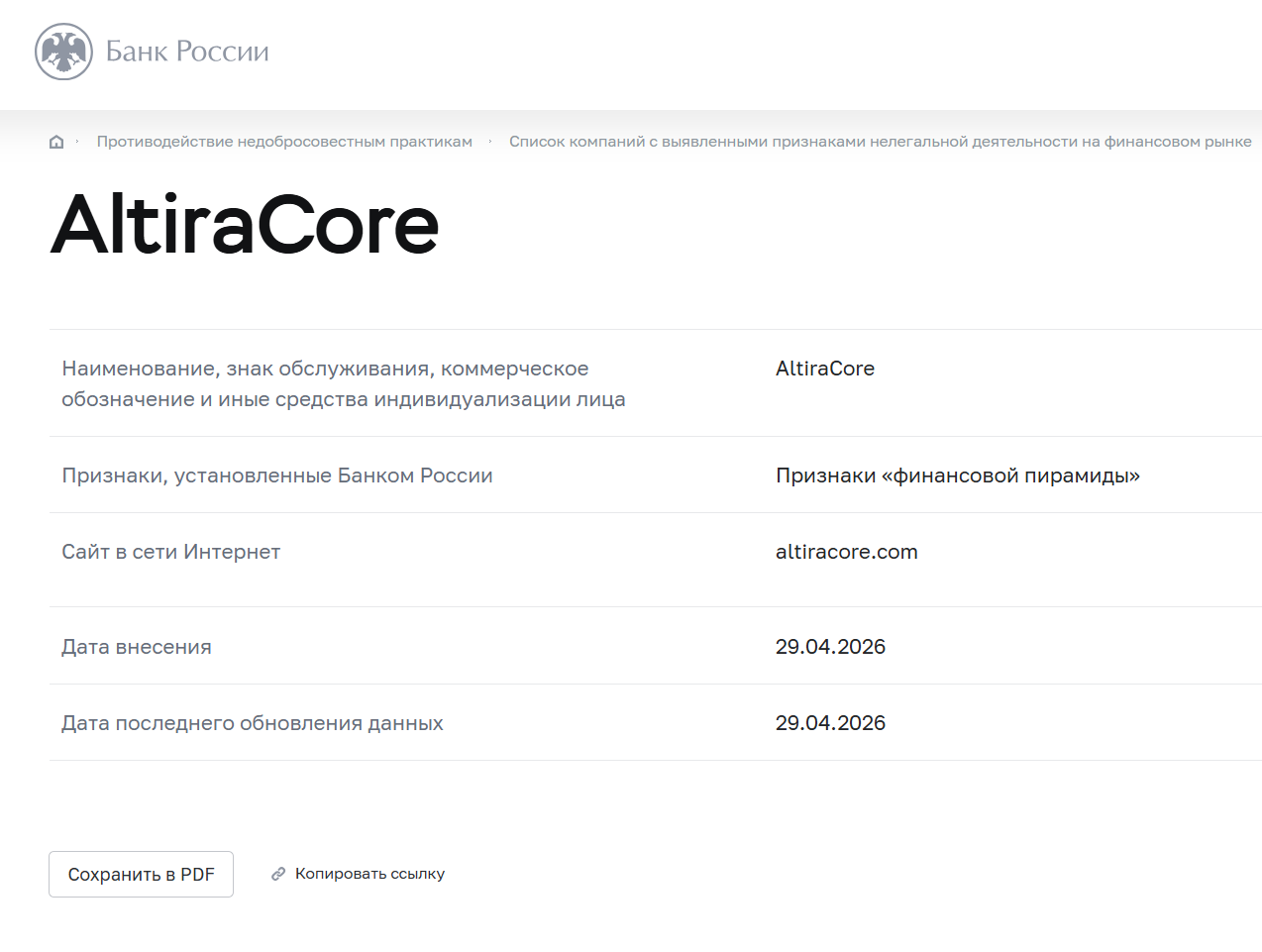Viewport: 1262px width, 952px height.
Task: Select Дата последнего обновления данных label
Action: tap(253, 723)
